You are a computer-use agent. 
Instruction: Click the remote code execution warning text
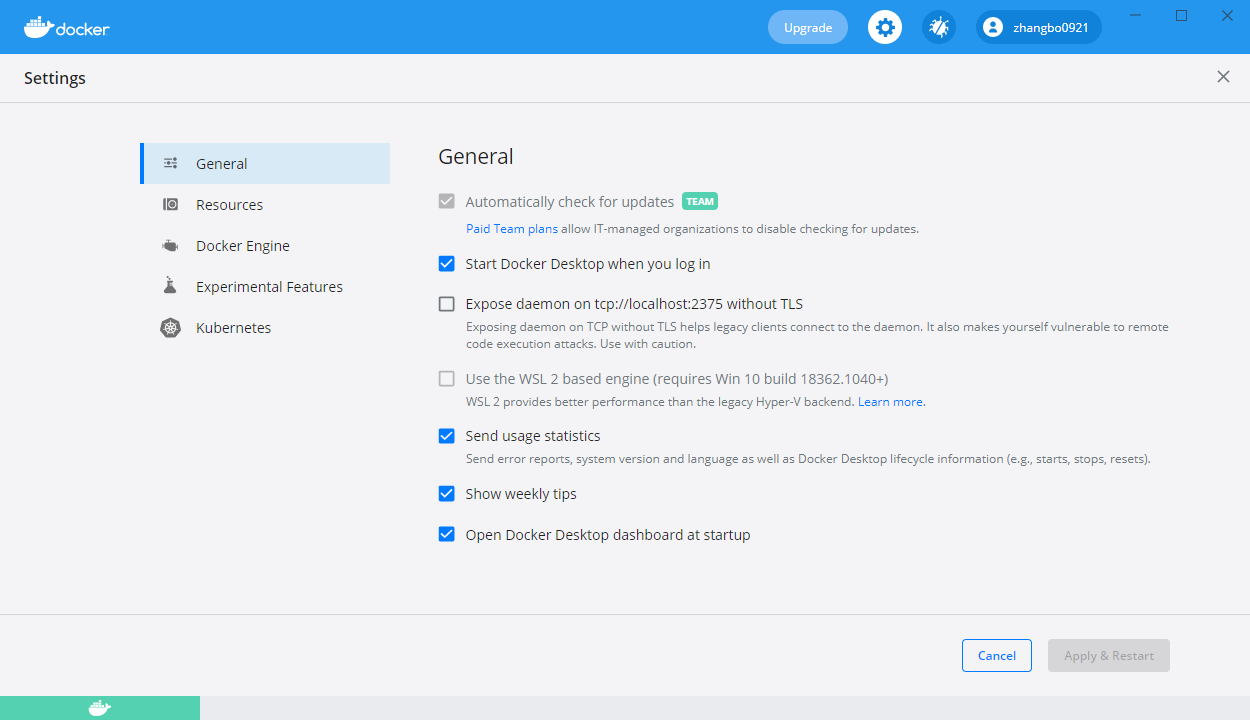click(x=817, y=335)
